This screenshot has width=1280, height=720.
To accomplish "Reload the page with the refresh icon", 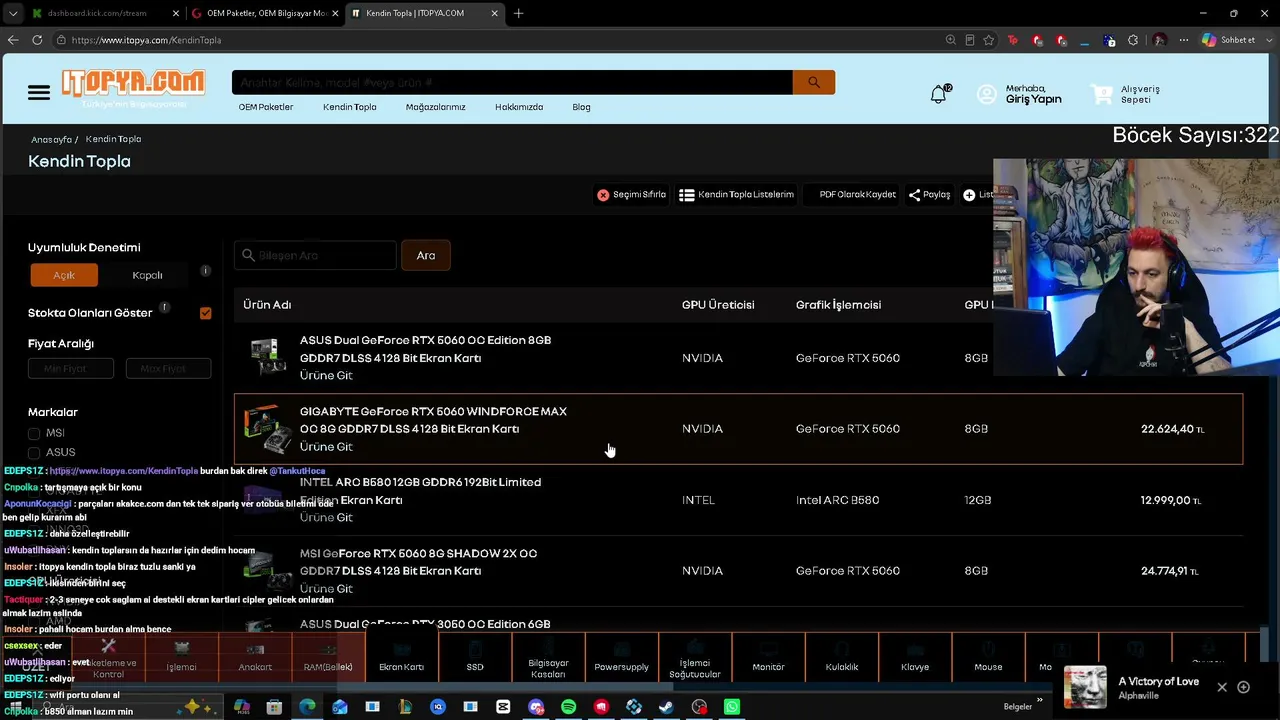I will point(37,40).
